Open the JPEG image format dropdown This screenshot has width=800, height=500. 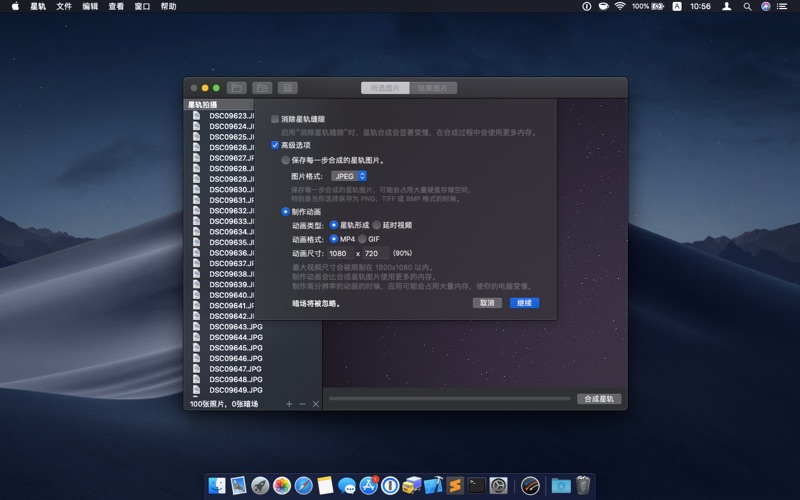(349, 176)
